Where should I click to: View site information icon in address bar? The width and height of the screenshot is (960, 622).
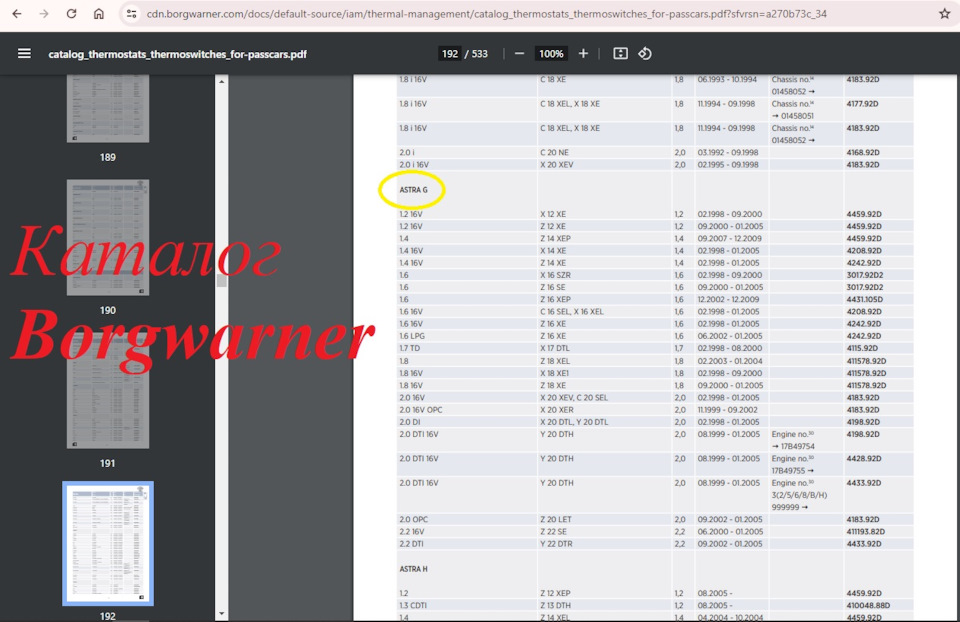coord(131,13)
